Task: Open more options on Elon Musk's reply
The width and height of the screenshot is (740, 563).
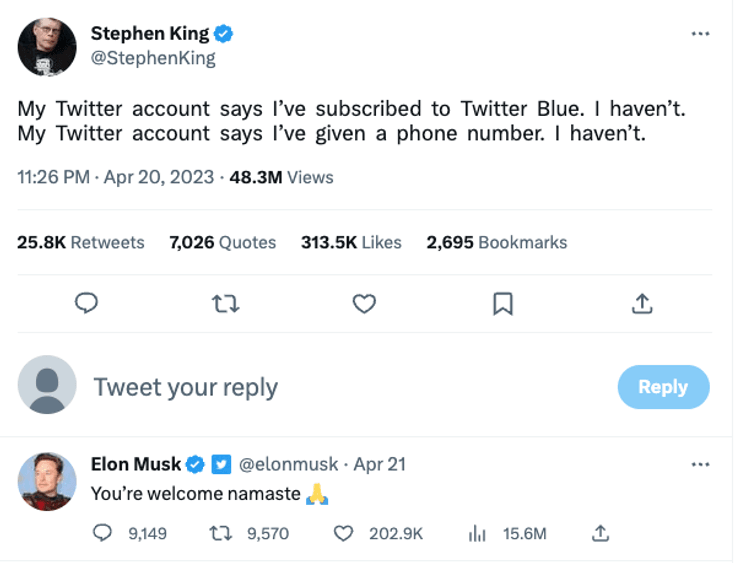Action: pyautogui.click(x=700, y=464)
